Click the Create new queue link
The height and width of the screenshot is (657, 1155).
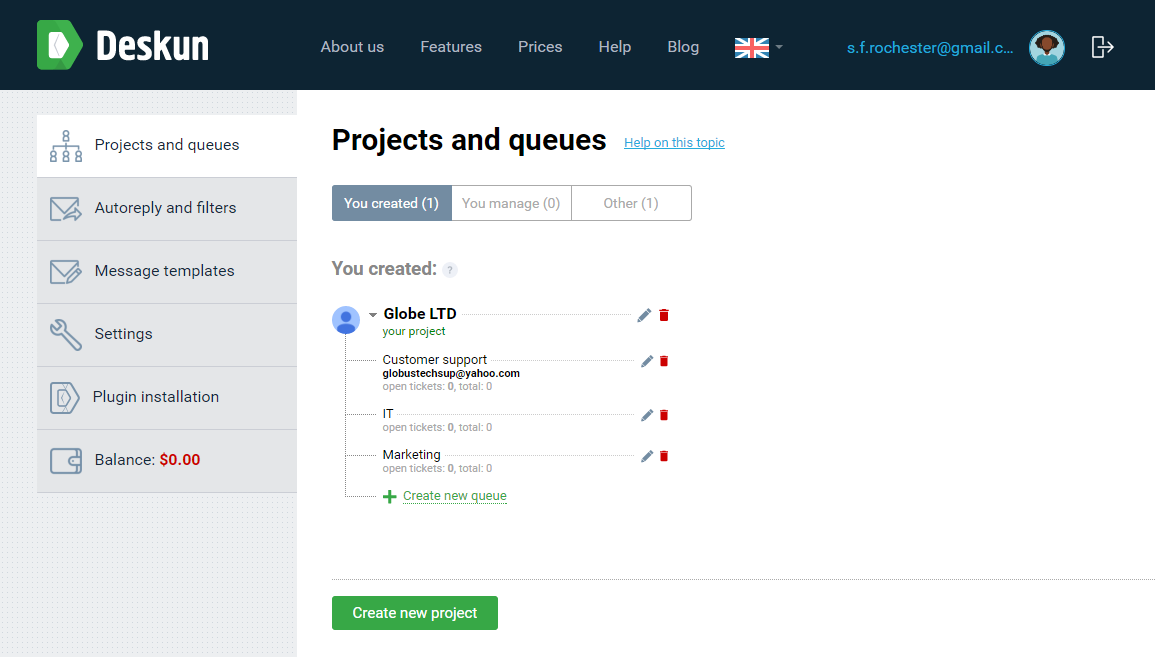[x=454, y=496]
